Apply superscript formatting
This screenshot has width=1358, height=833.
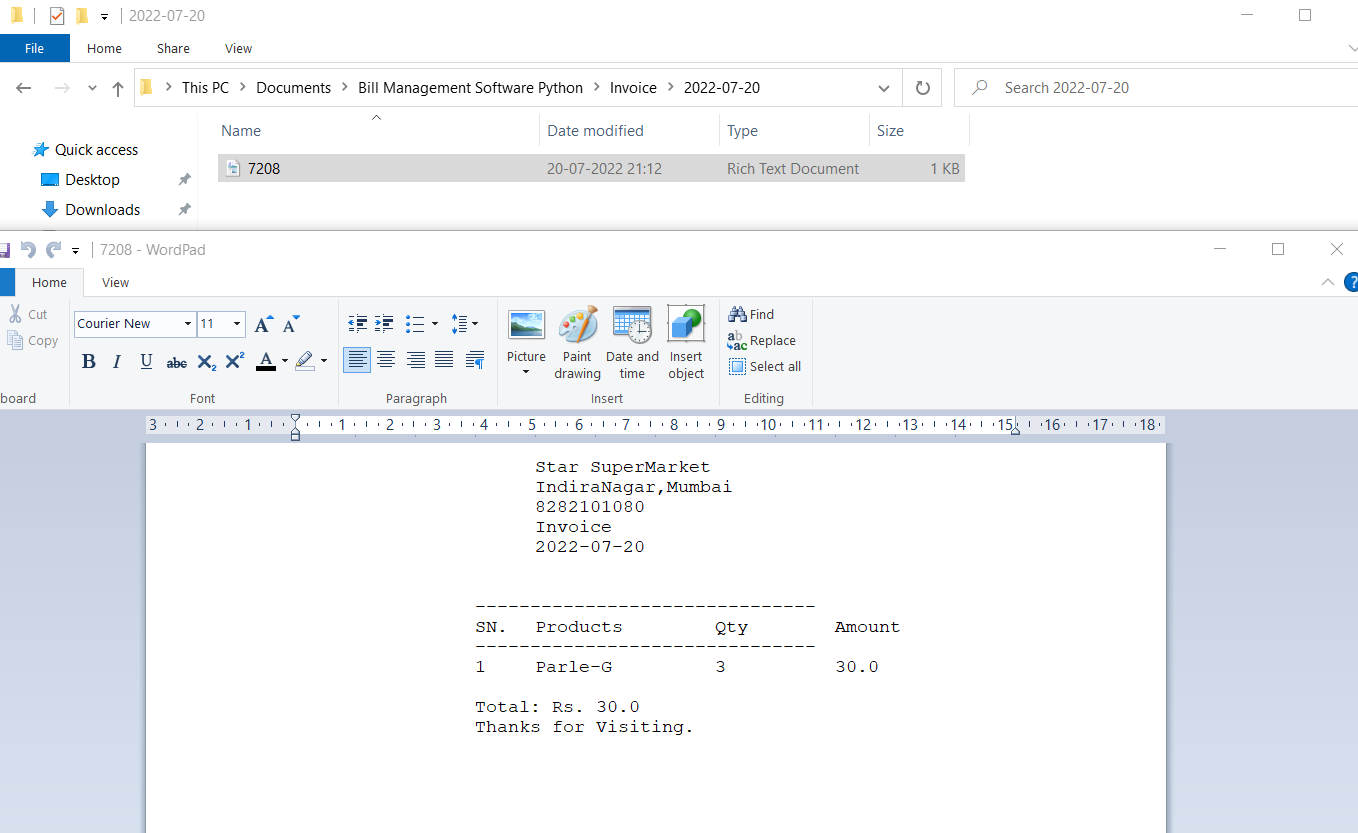[233, 361]
